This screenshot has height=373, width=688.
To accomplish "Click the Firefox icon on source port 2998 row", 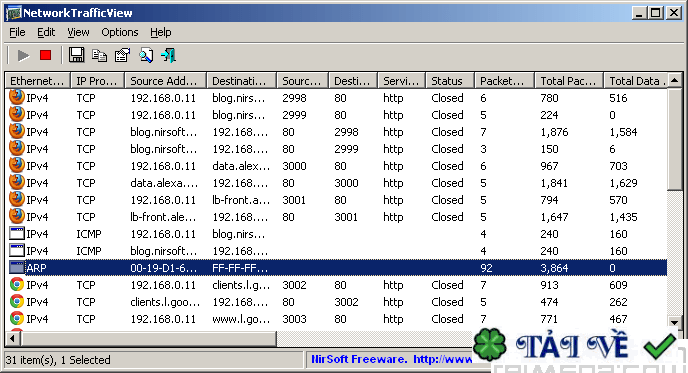I will 17,97.
